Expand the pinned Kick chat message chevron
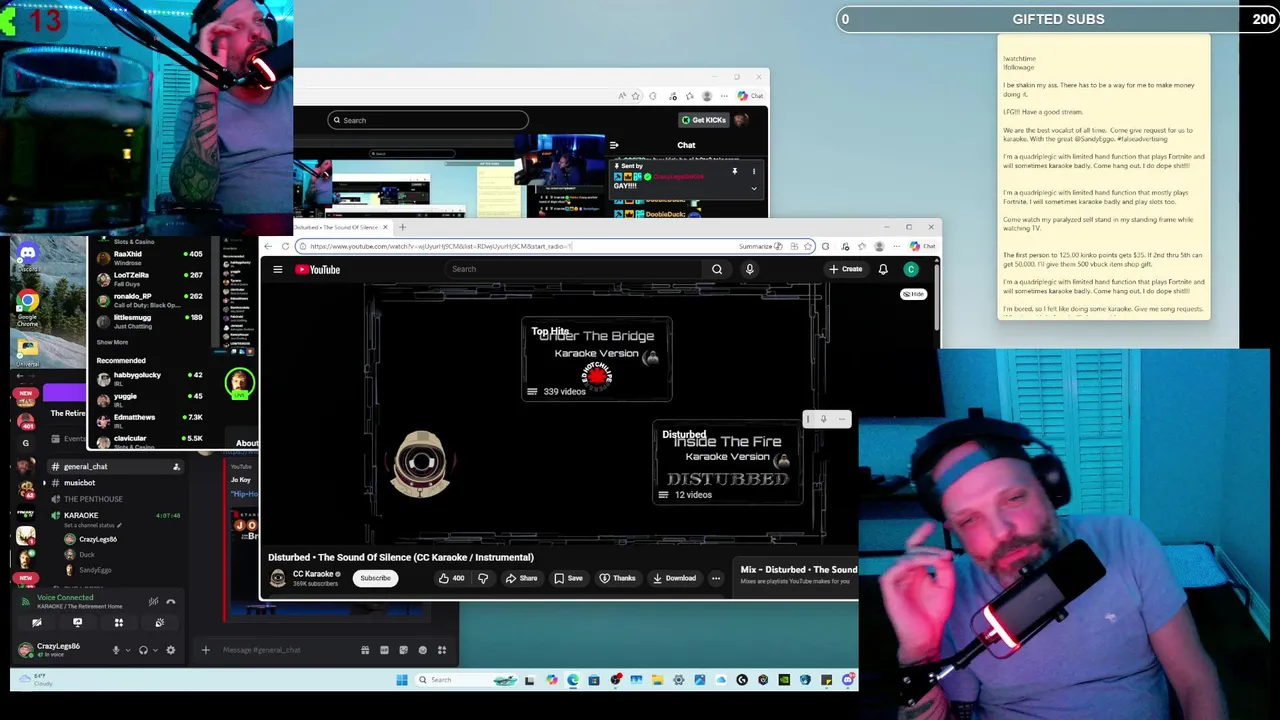The height and width of the screenshot is (720, 1280). [754, 188]
